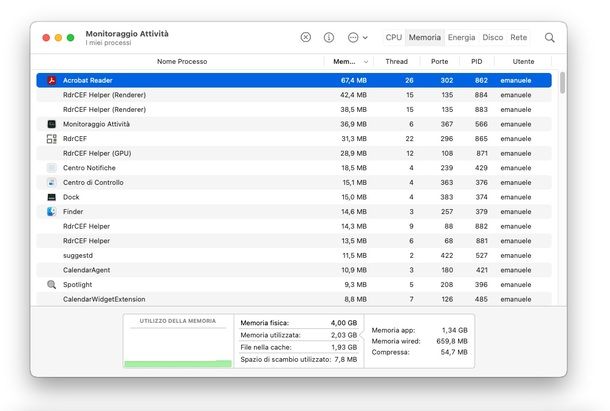610x411 pixels.
Task: Click the yellow minimize window button
Action: [58, 37]
